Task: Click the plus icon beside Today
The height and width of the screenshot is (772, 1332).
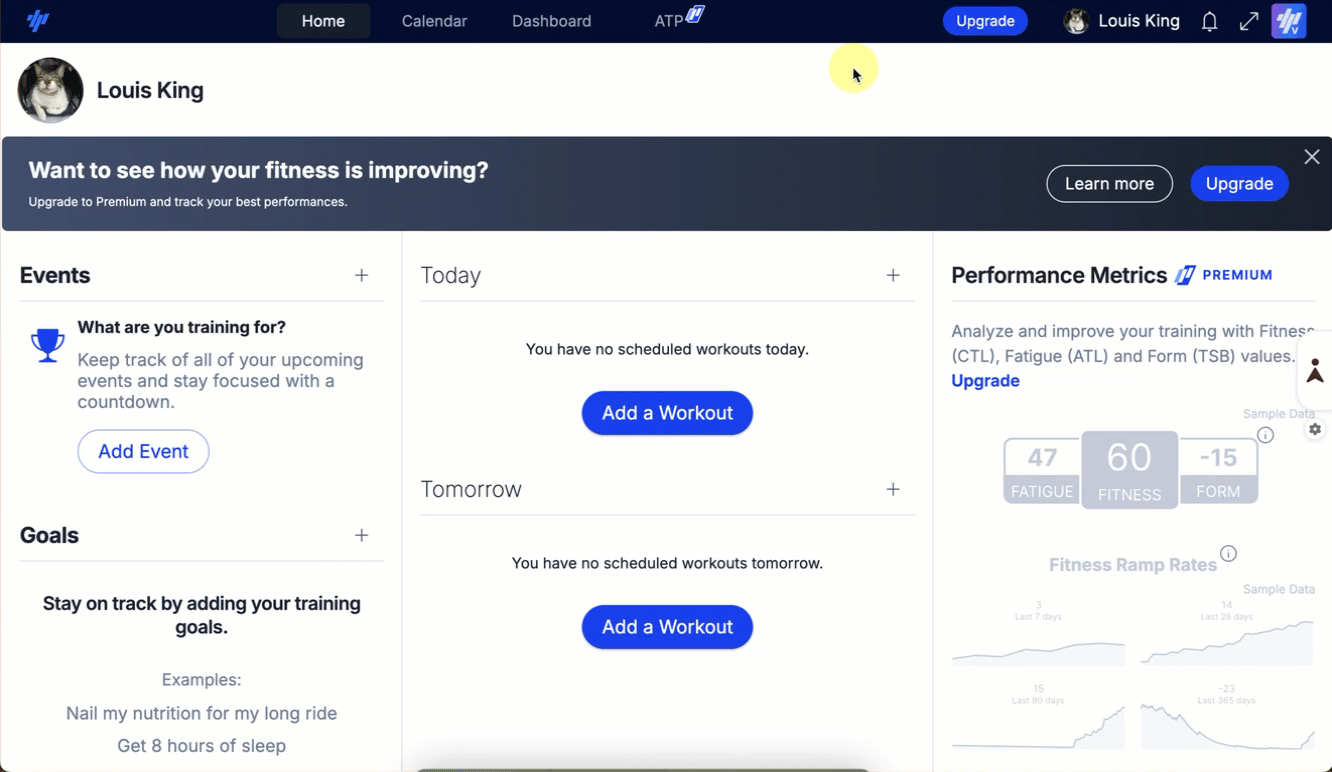Action: click(x=893, y=275)
